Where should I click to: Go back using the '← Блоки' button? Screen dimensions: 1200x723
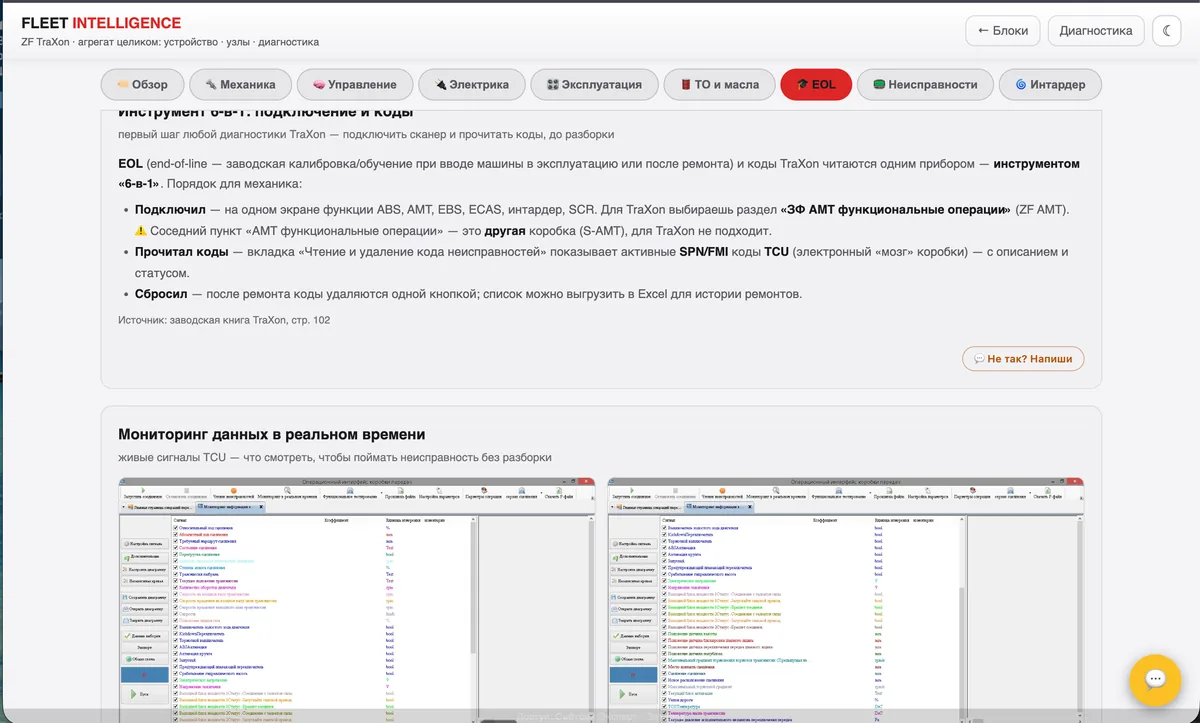(1003, 30)
